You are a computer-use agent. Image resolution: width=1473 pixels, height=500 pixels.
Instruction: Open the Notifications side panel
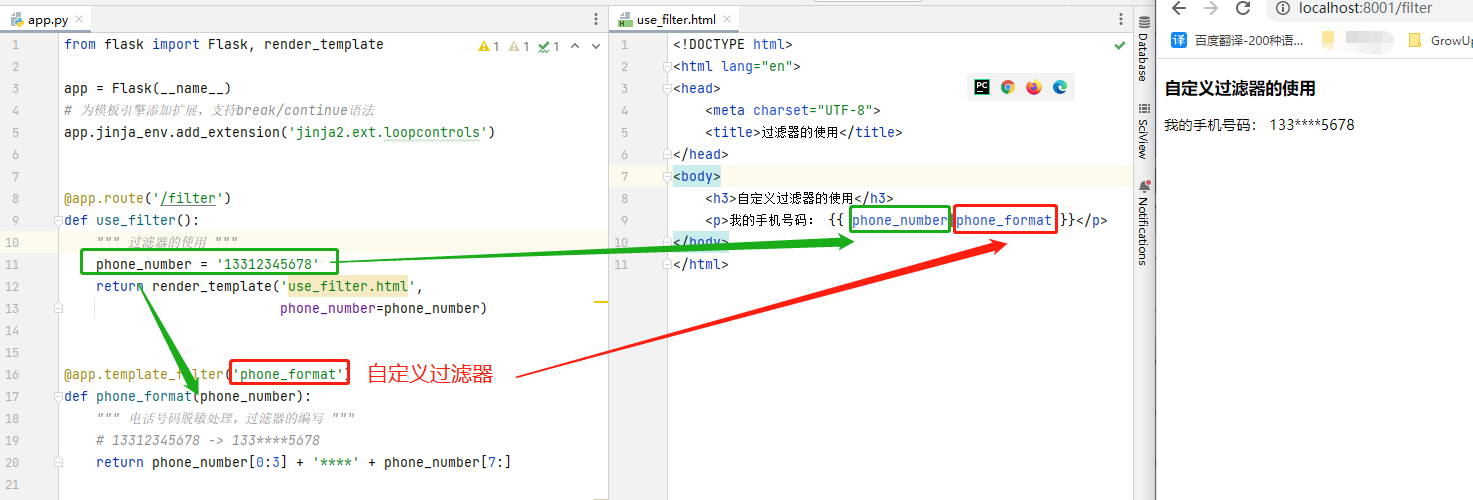point(1143,222)
